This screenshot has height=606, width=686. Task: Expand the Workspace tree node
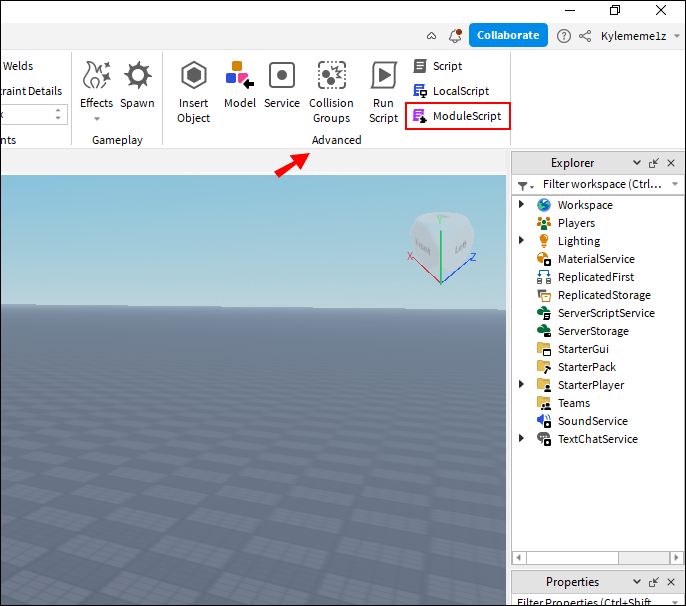point(521,204)
